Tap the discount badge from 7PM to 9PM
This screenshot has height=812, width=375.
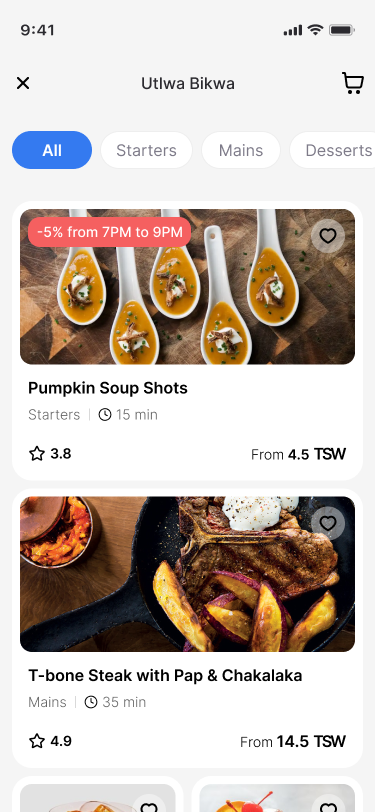tap(110, 232)
